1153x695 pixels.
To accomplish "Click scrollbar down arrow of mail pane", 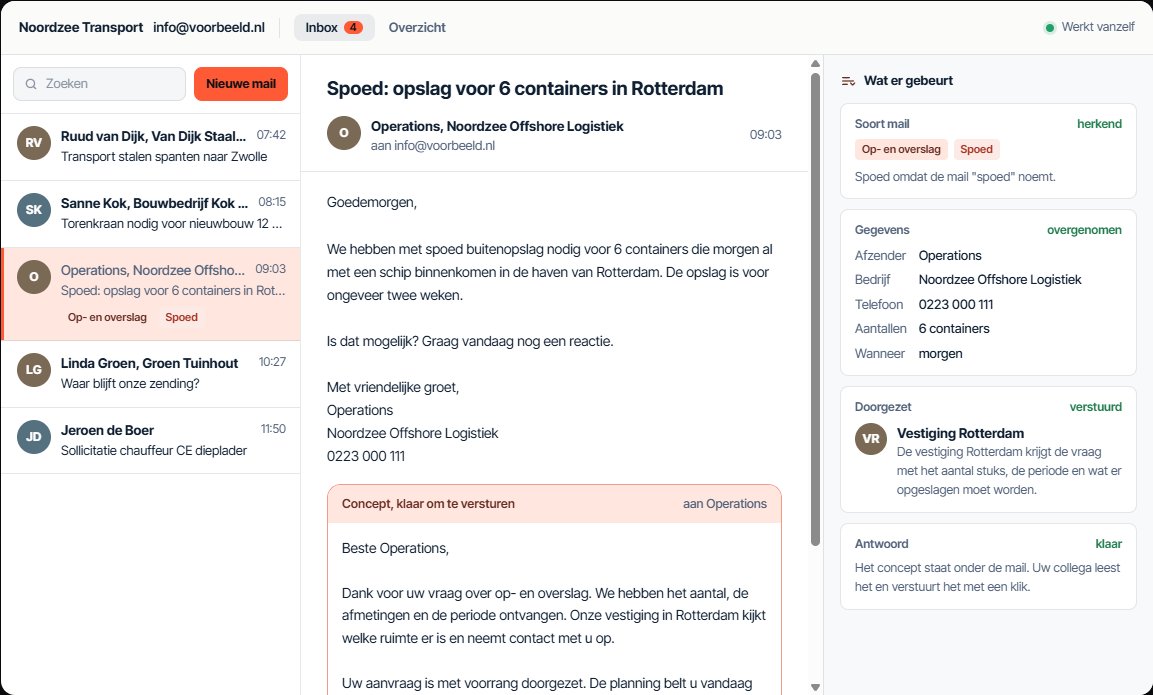I will click(815, 687).
